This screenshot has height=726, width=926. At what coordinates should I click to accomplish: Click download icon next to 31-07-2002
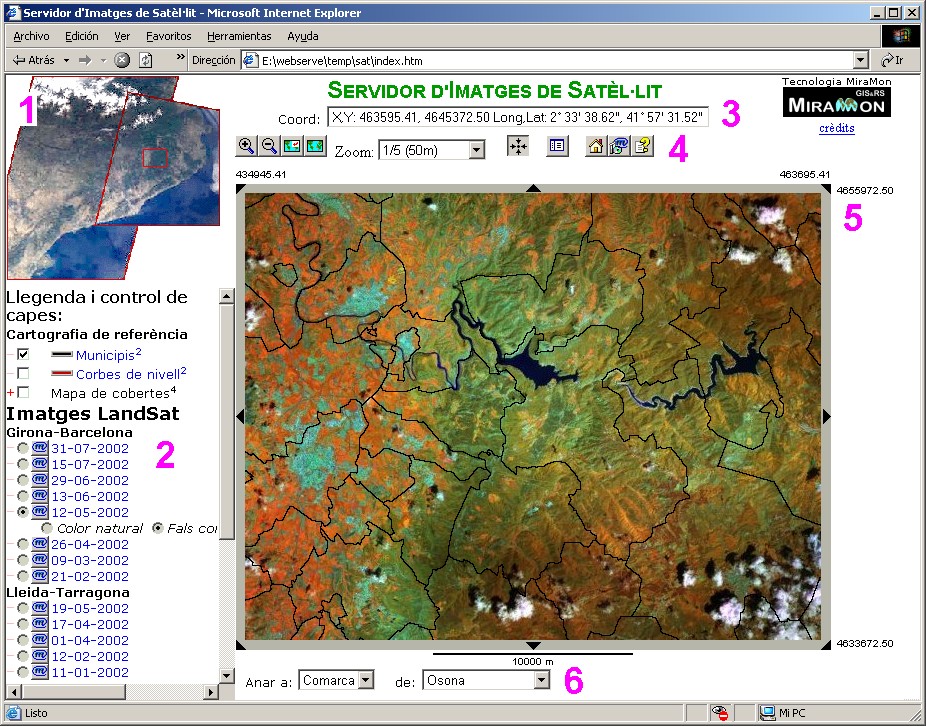[40, 448]
